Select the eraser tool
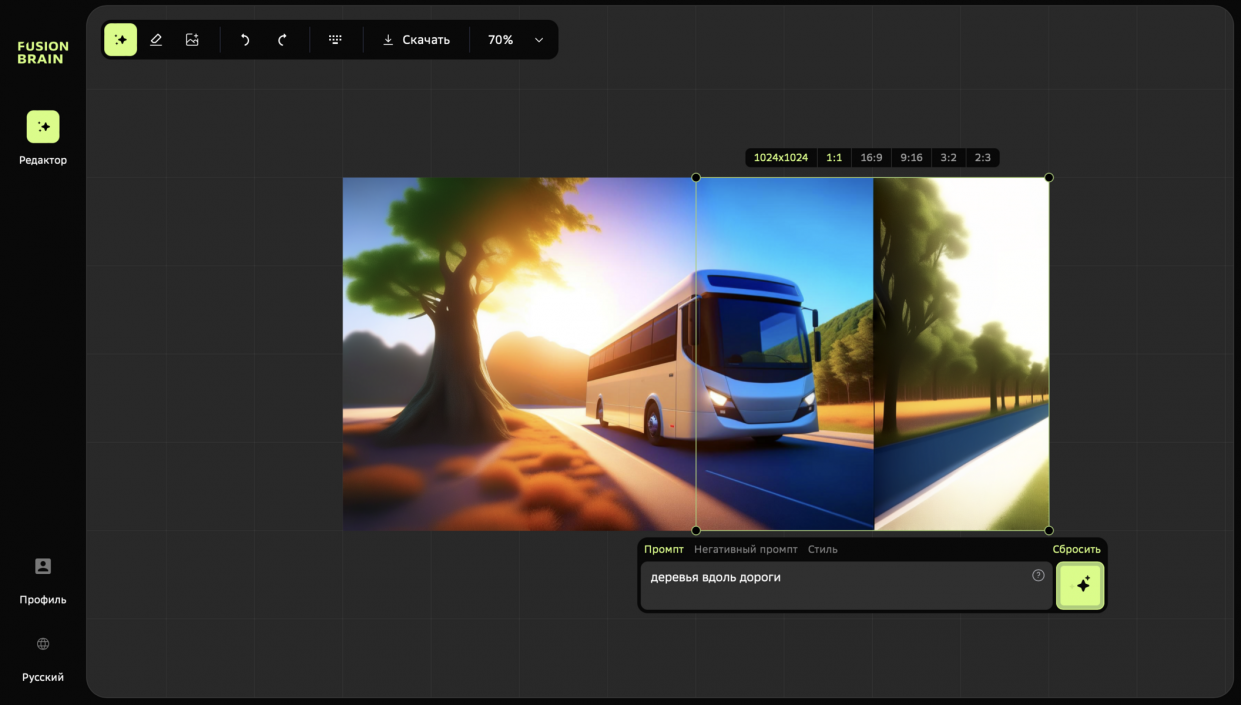 coord(156,40)
